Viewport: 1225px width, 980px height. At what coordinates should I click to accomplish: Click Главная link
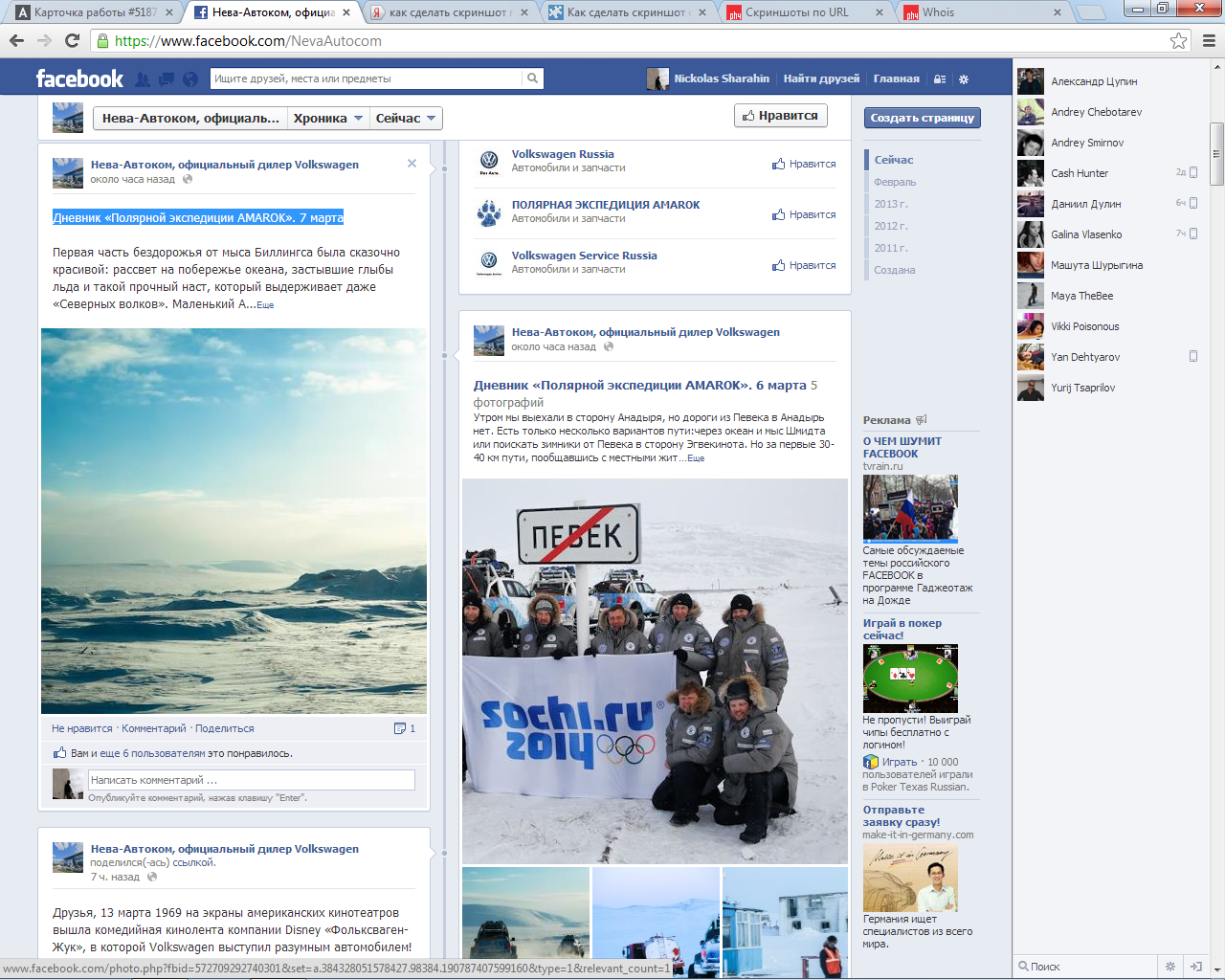point(897,78)
